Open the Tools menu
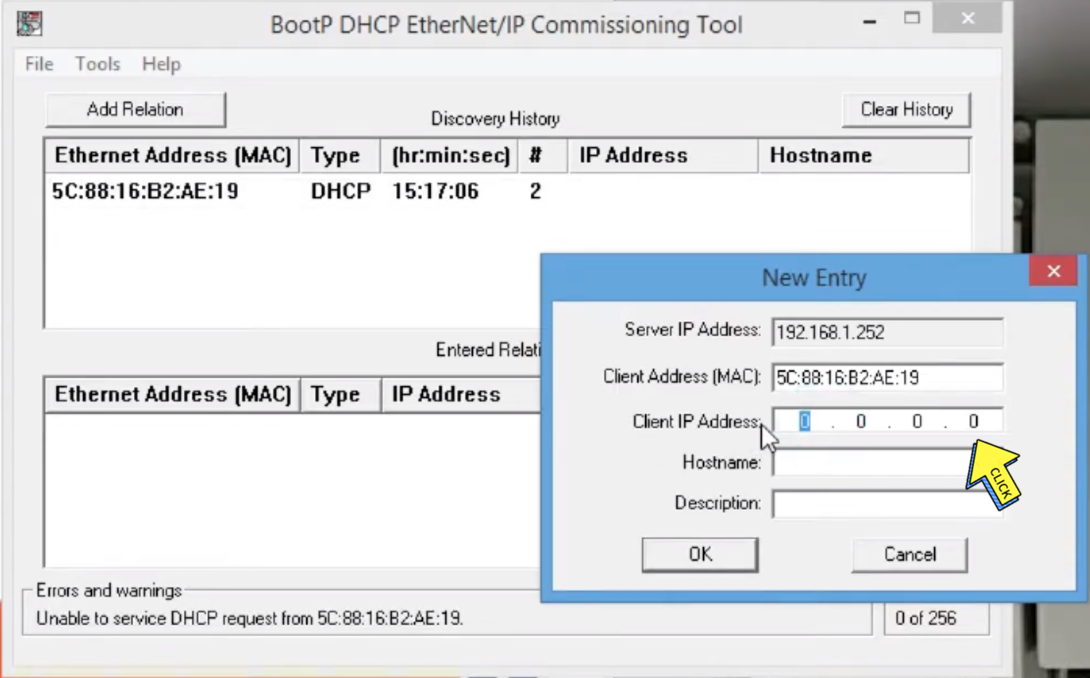The height and width of the screenshot is (678, 1090). (98, 64)
